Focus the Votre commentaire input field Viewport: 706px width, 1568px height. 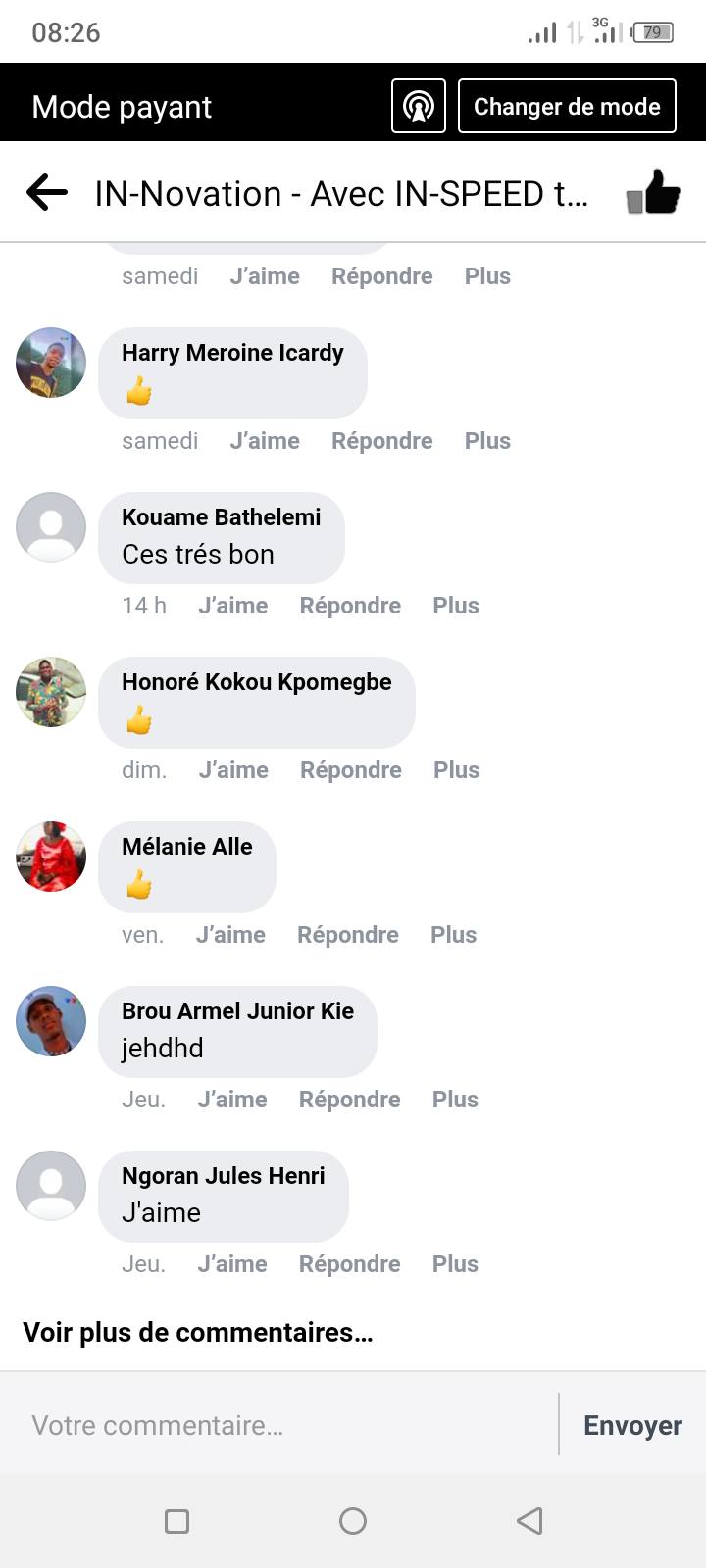click(x=284, y=1425)
